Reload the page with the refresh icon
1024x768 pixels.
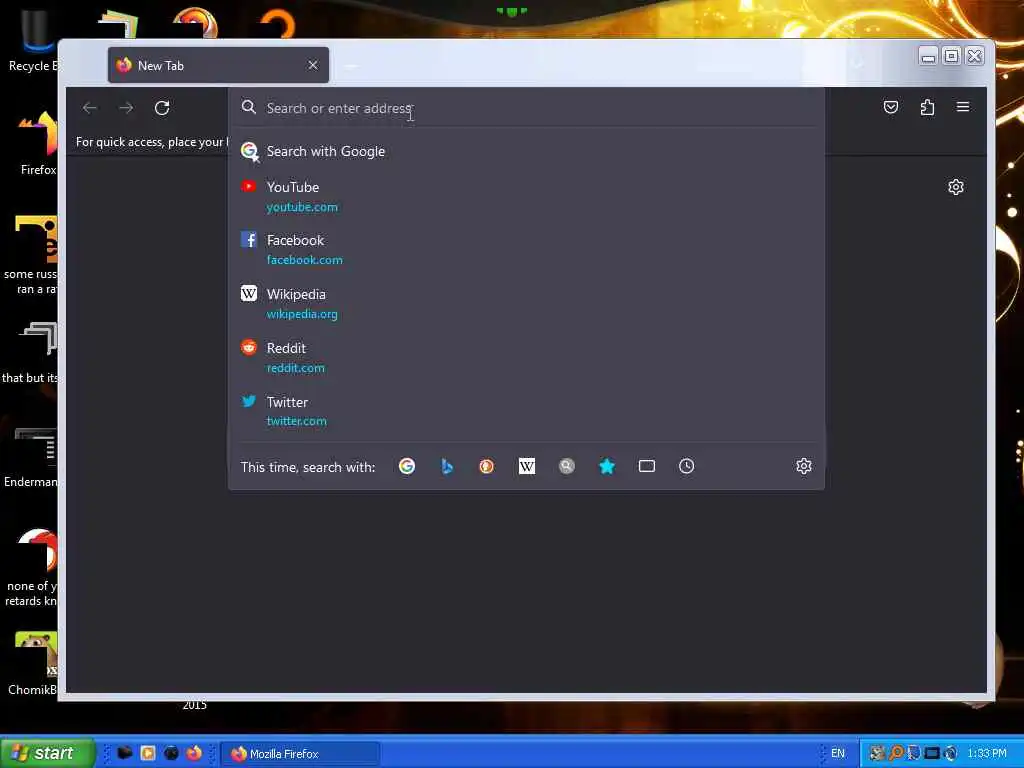coord(162,108)
